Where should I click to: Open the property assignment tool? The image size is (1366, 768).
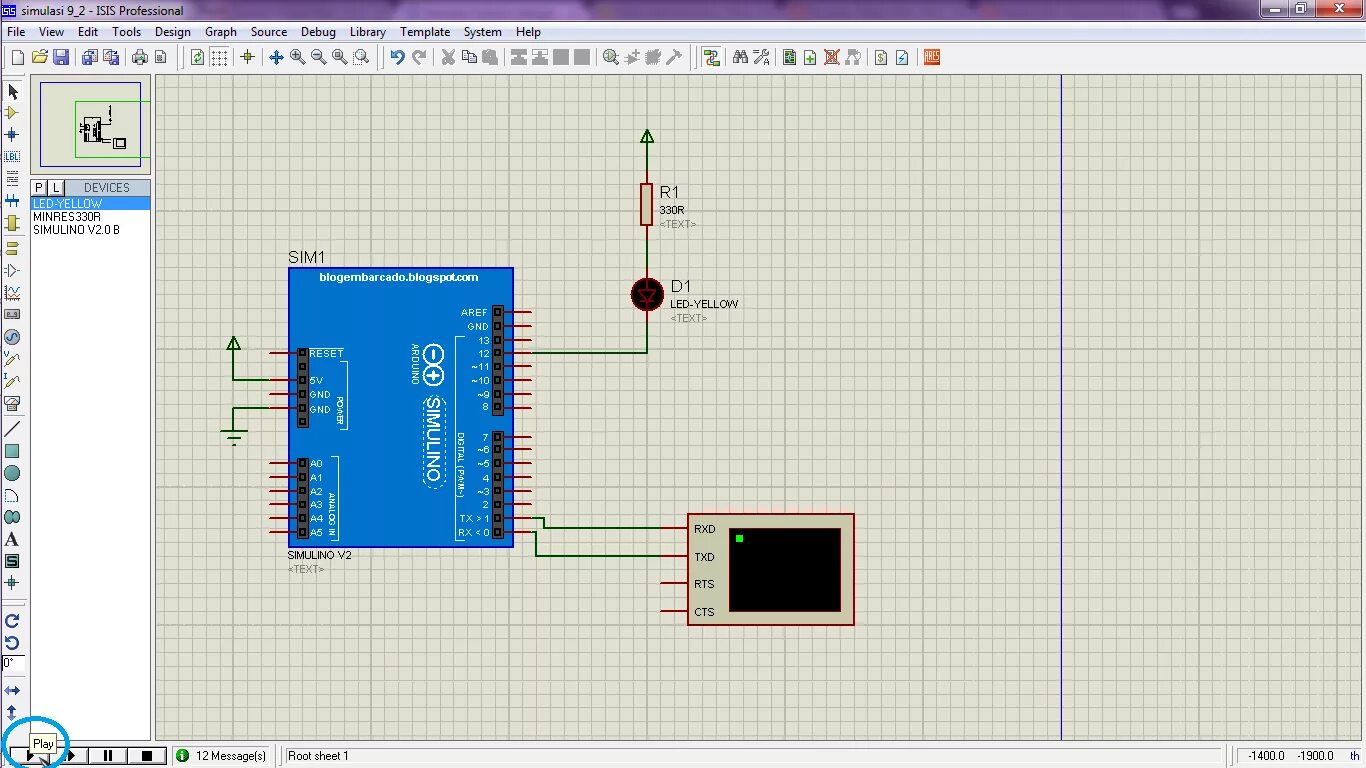761,57
